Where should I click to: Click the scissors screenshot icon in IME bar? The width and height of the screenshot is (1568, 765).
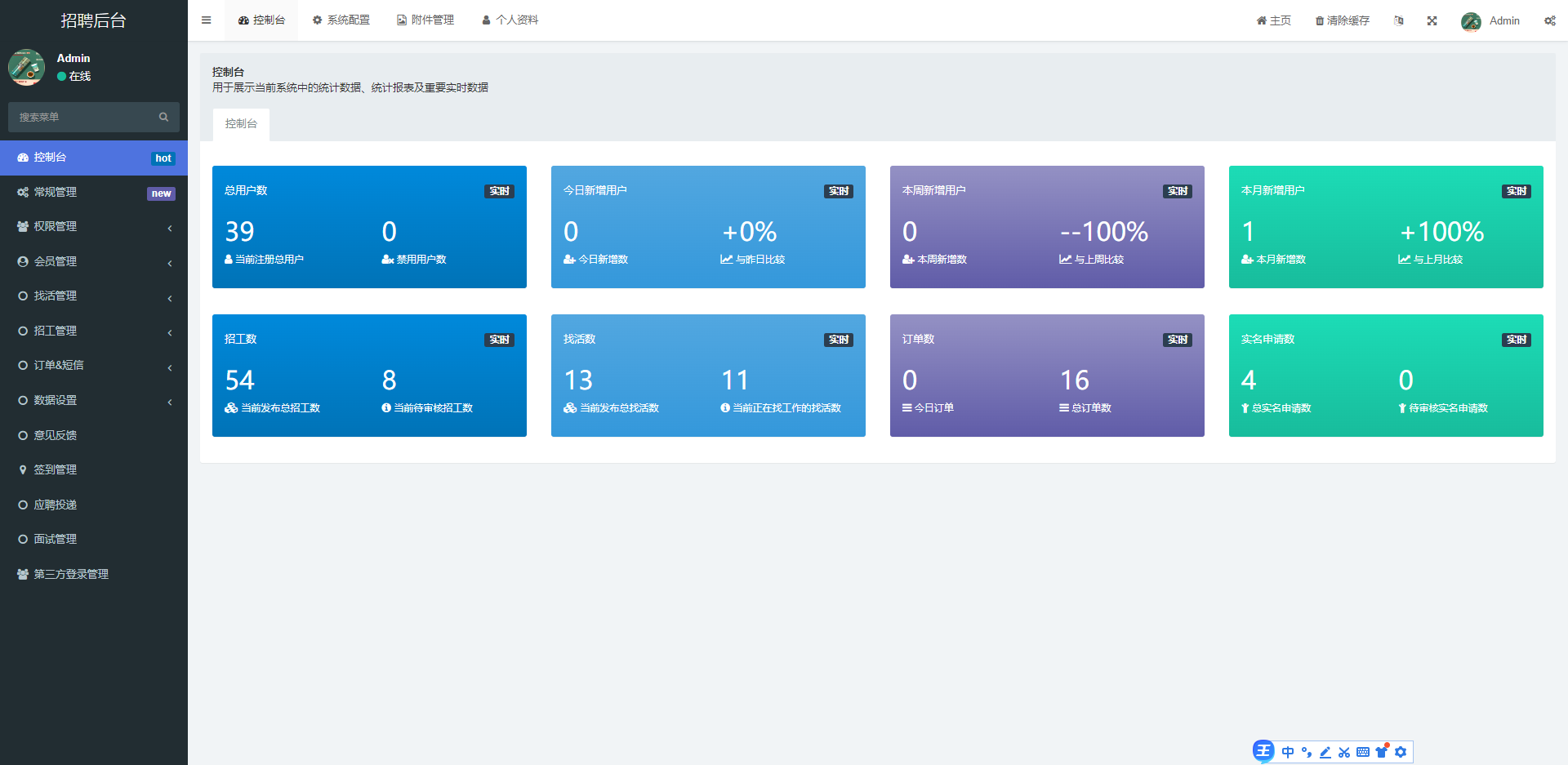tap(1344, 752)
